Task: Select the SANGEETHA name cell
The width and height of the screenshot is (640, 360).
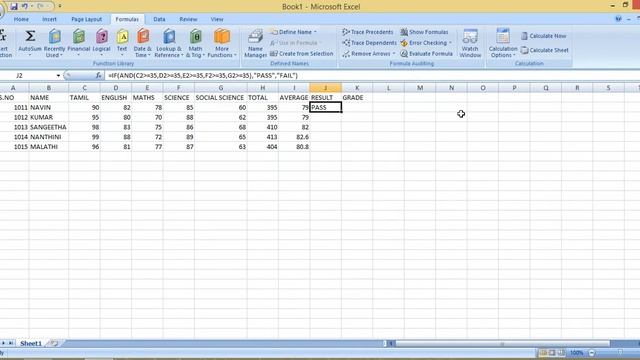Action: click(x=49, y=127)
